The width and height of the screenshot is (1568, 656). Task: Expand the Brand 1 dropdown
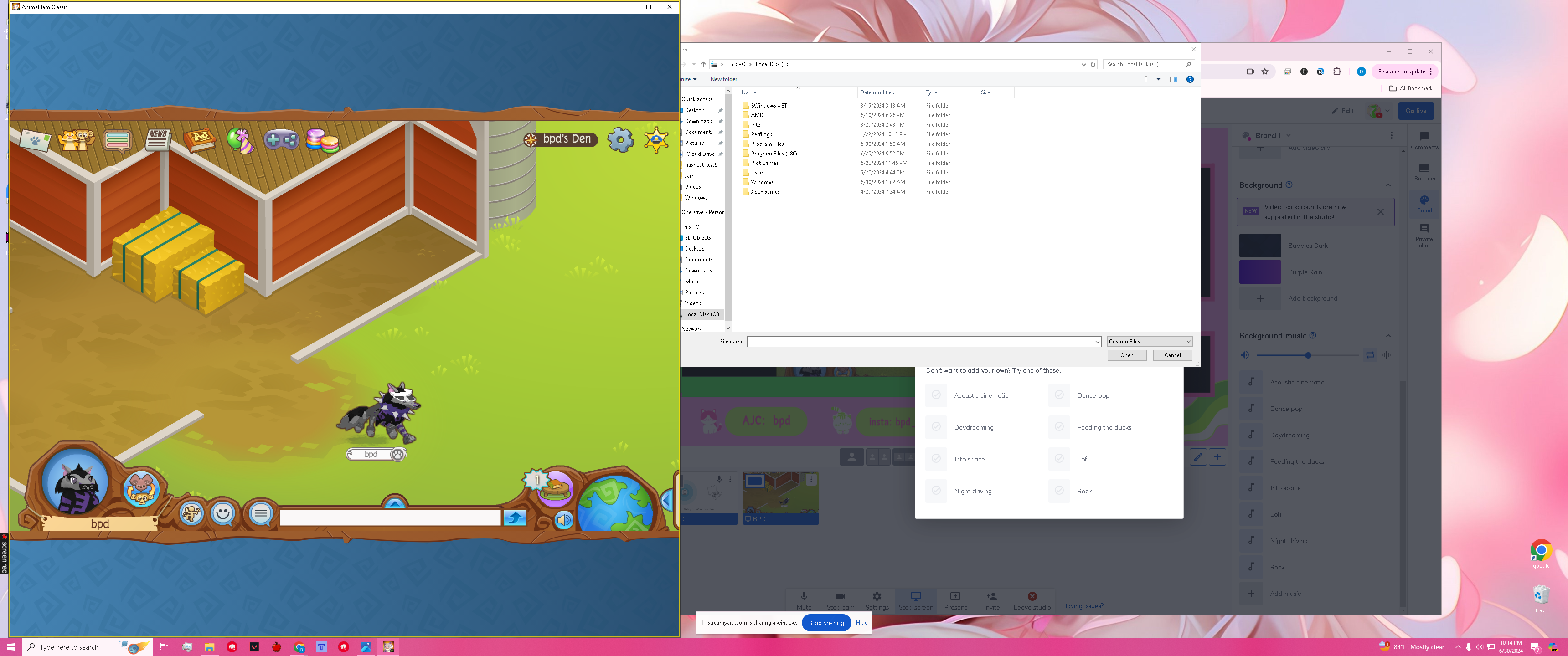[1289, 136]
